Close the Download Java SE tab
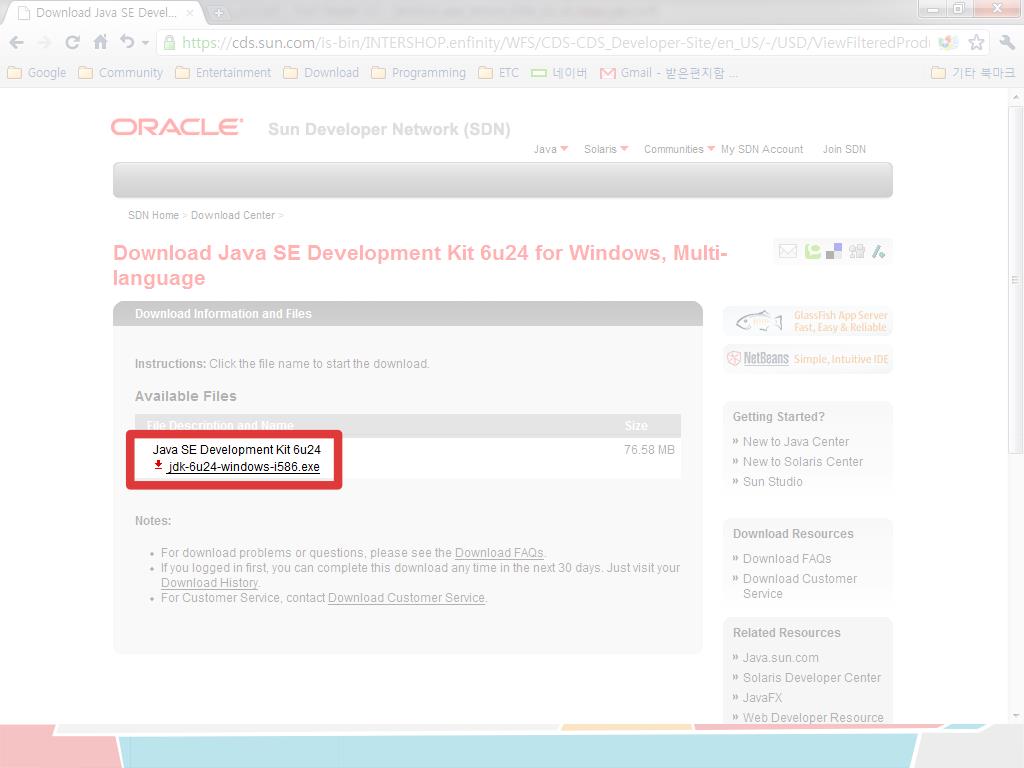The width and height of the screenshot is (1024, 768). [190, 12]
